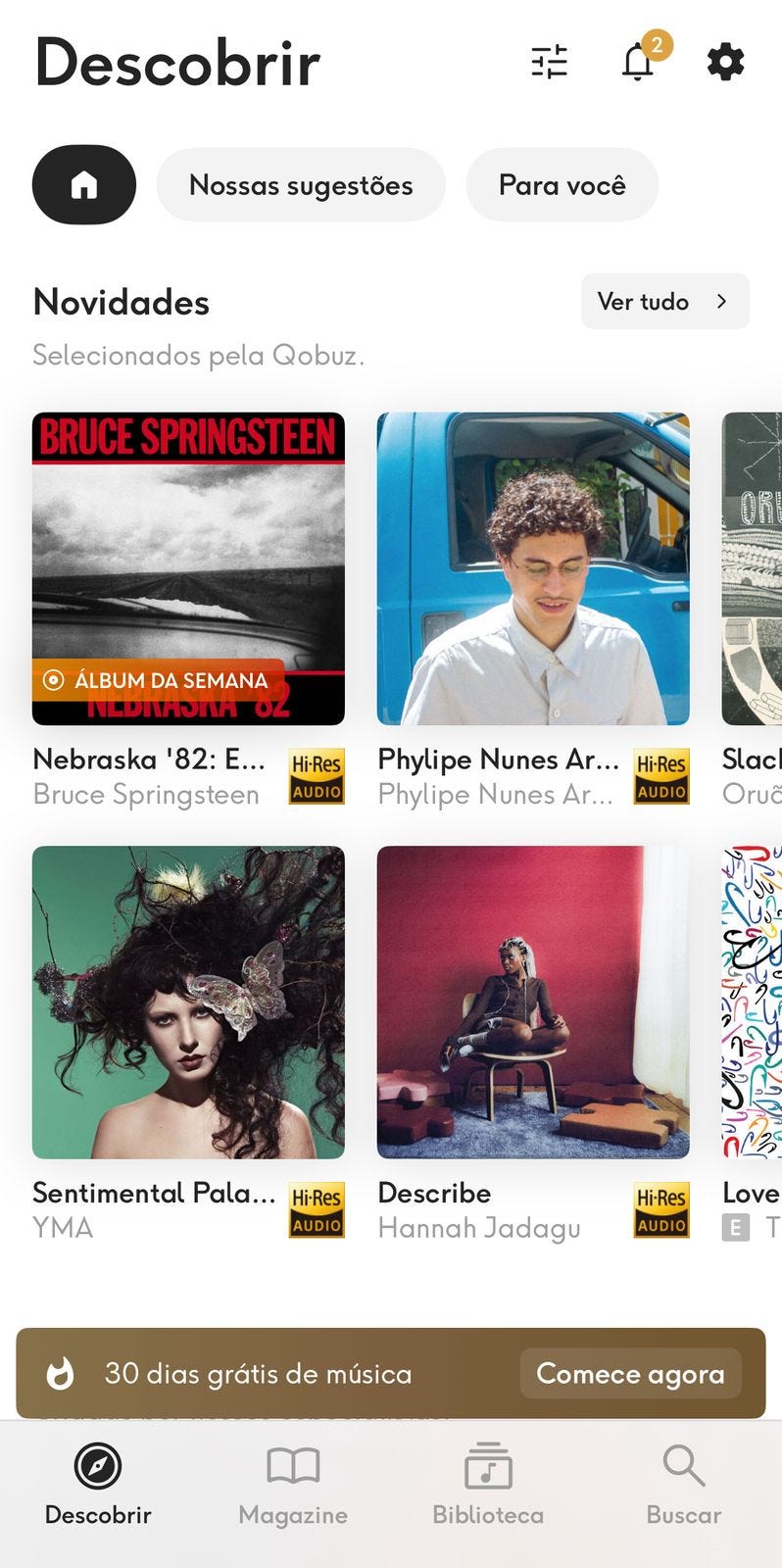This screenshot has height=1568, width=782.
Task: Click the Comece agora button
Action: pyautogui.click(x=630, y=1373)
